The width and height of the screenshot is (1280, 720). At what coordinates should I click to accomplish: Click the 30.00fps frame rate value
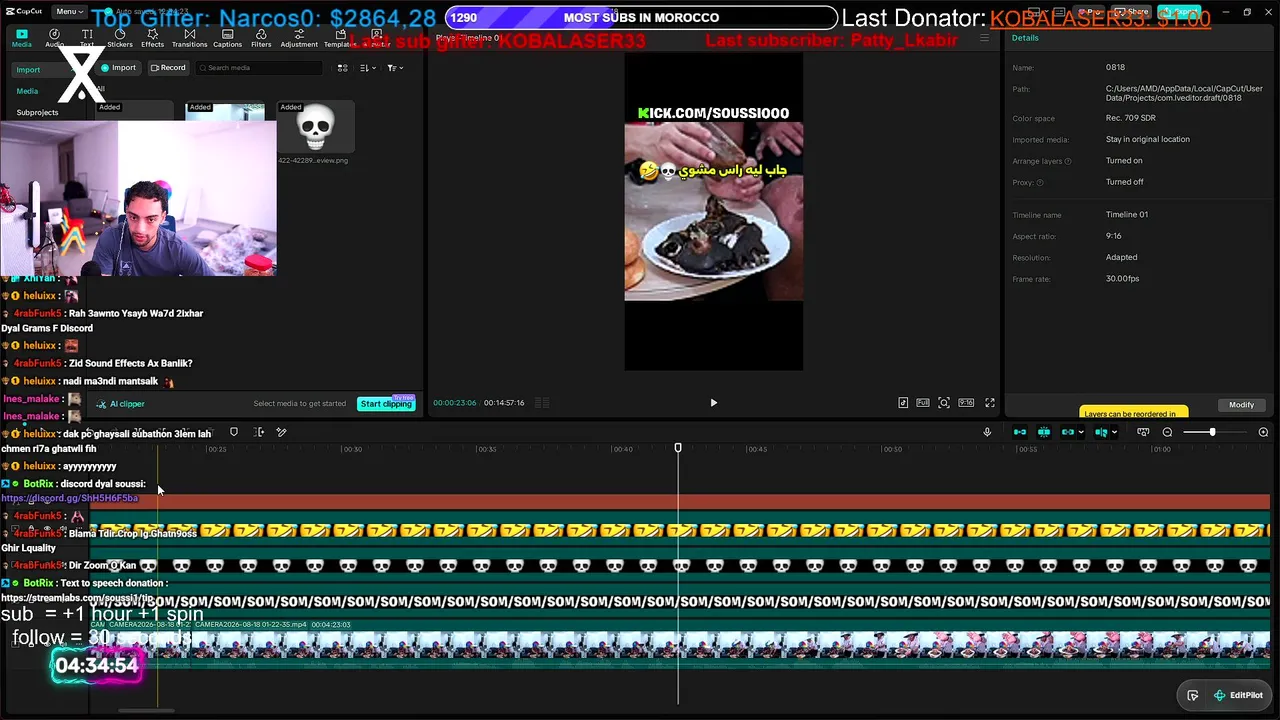[x=1122, y=279]
